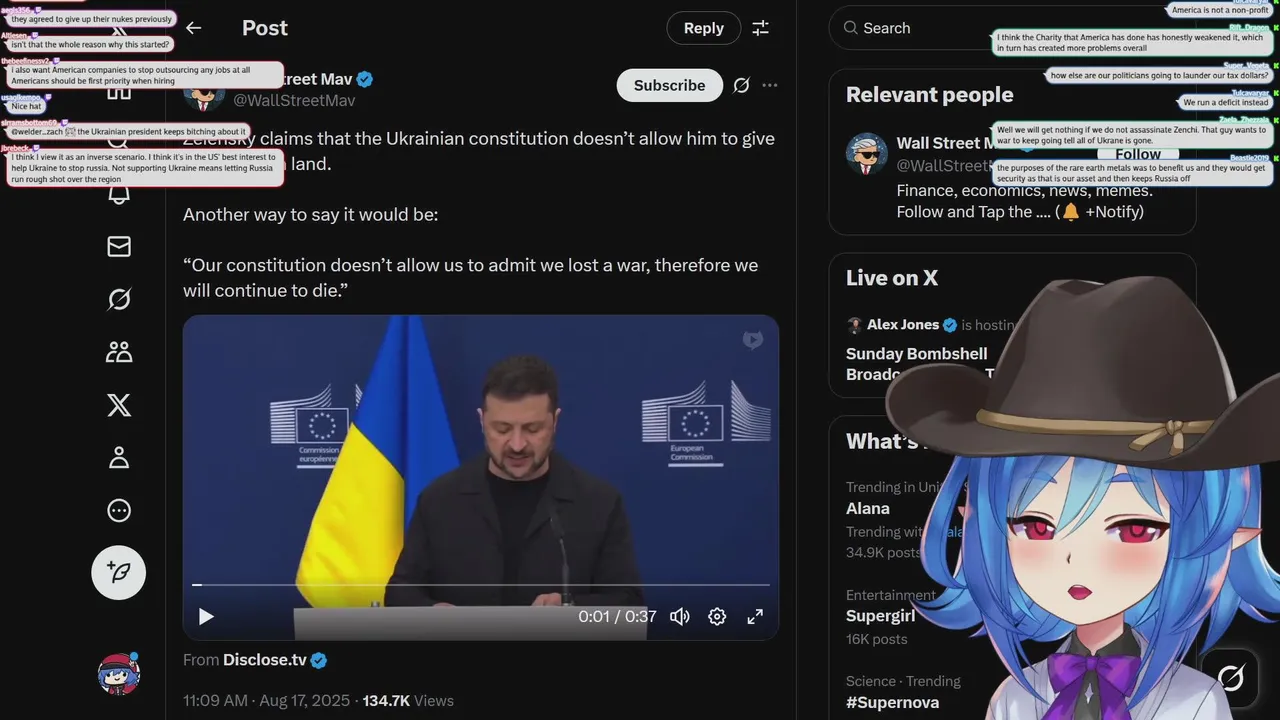Open Communities people icon in sidebar

[119, 352]
